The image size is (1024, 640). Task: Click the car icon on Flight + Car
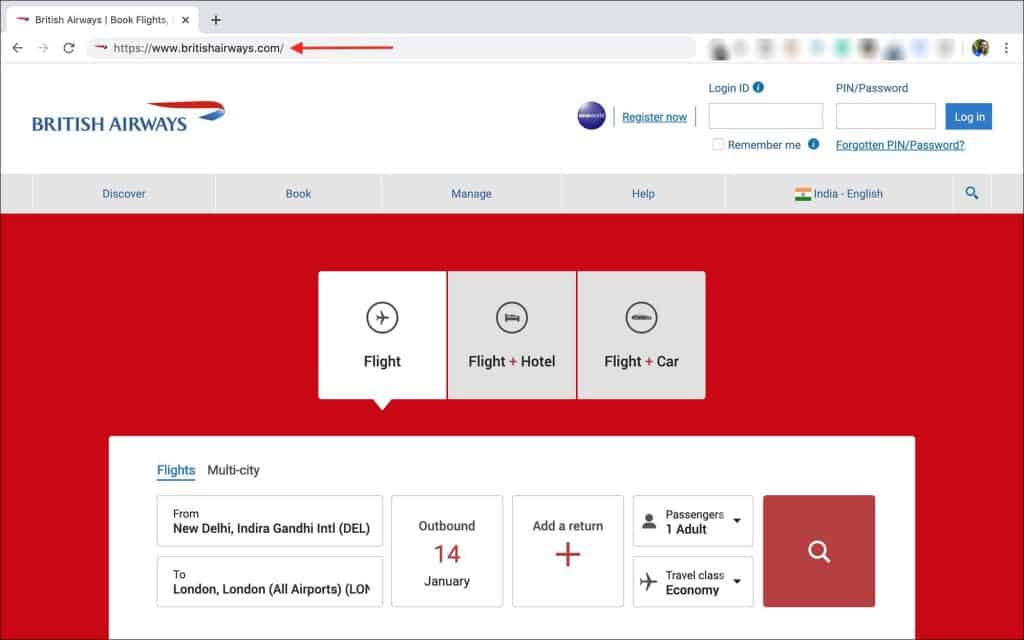641,318
